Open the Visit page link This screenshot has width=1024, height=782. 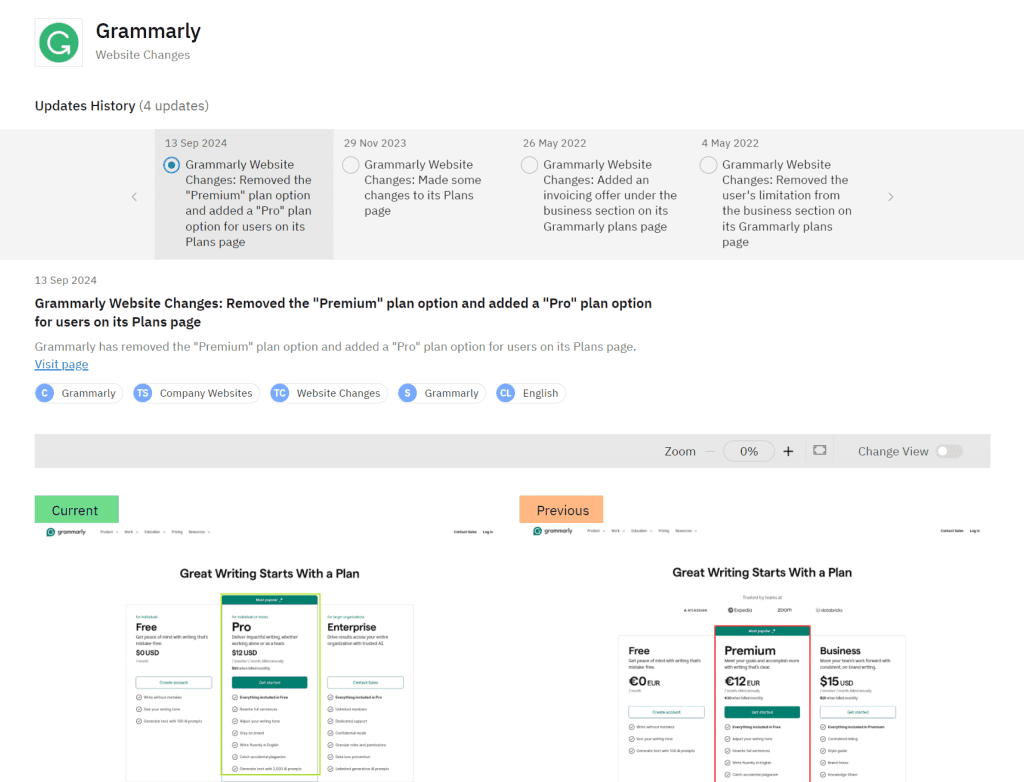point(61,365)
